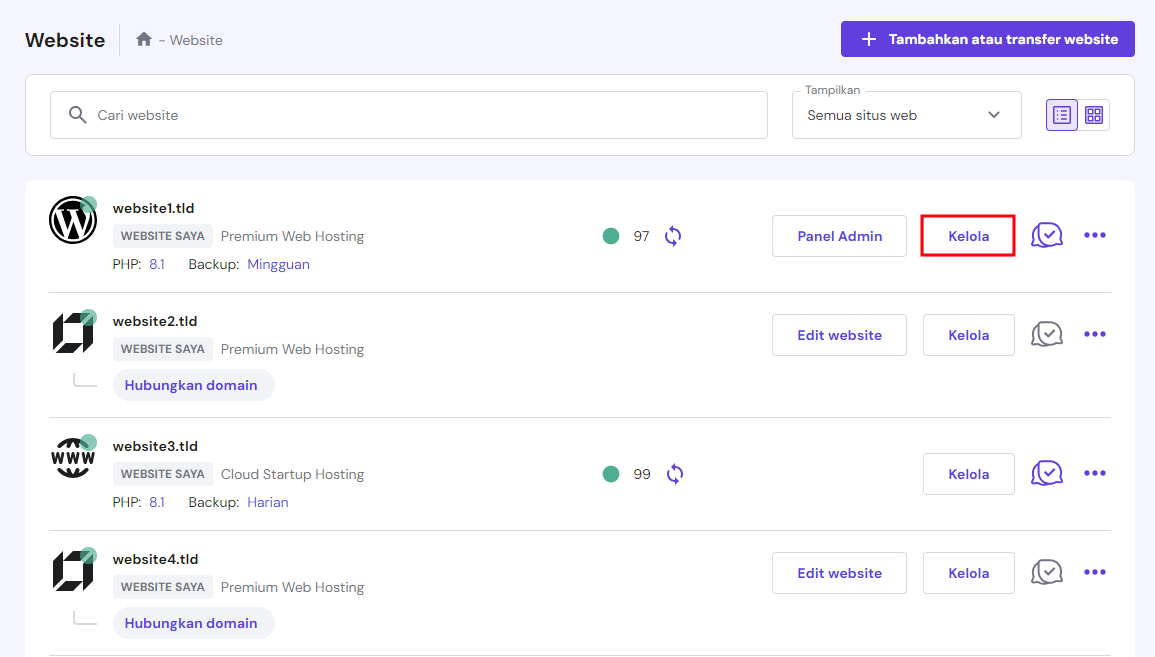Click the www globe icon for website3.tld
The image size is (1155, 657).
coord(73,457)
